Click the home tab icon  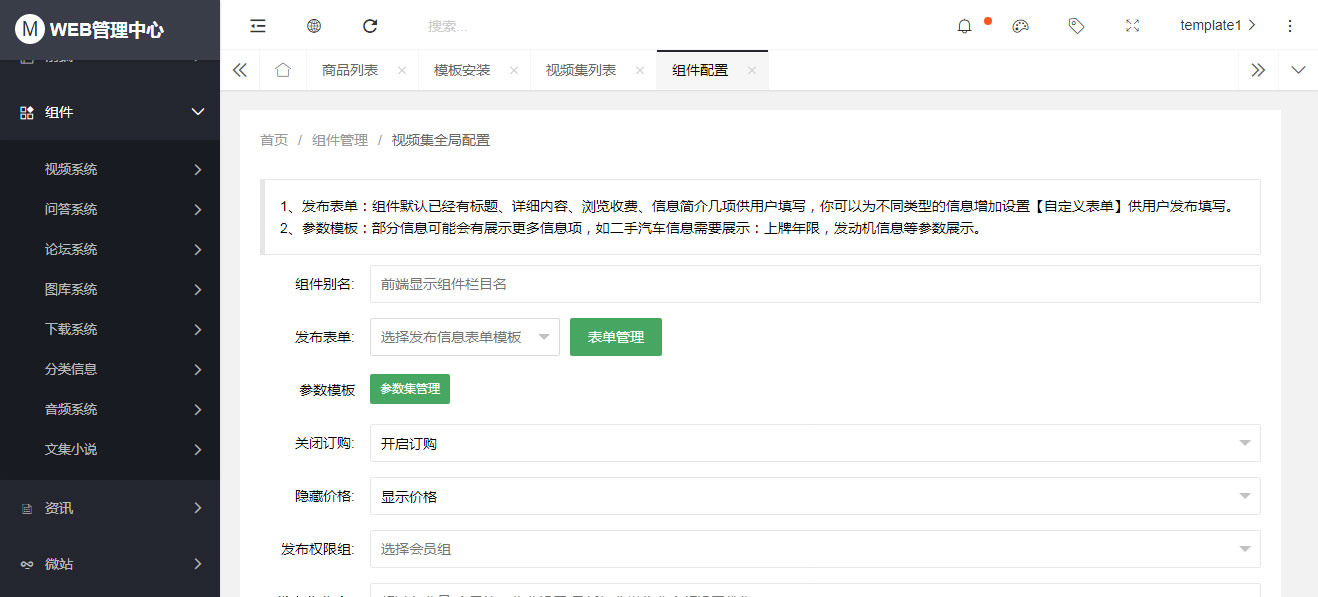click(x=283, y=70)
